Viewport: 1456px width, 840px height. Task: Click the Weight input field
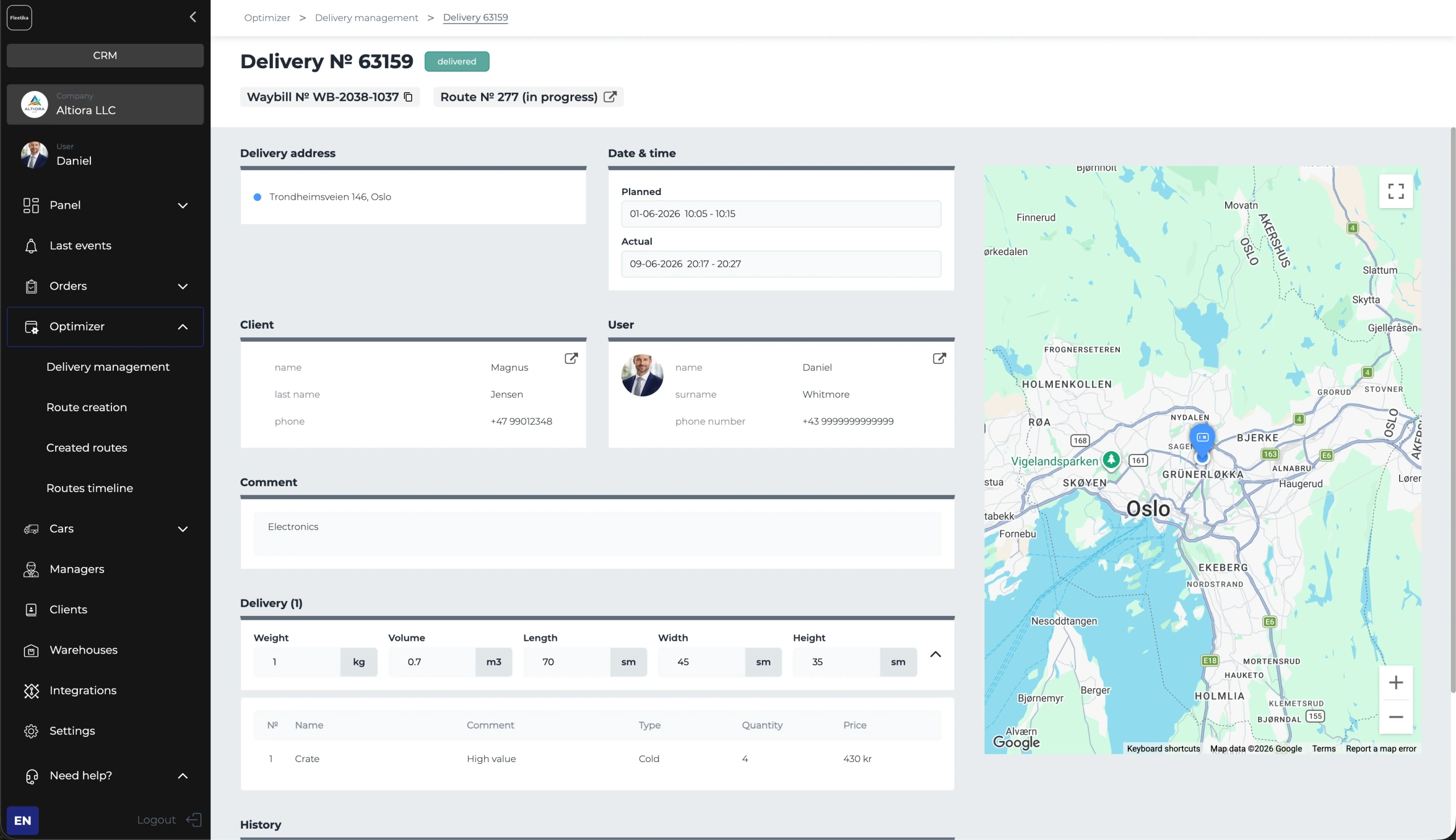coord(296,662)
